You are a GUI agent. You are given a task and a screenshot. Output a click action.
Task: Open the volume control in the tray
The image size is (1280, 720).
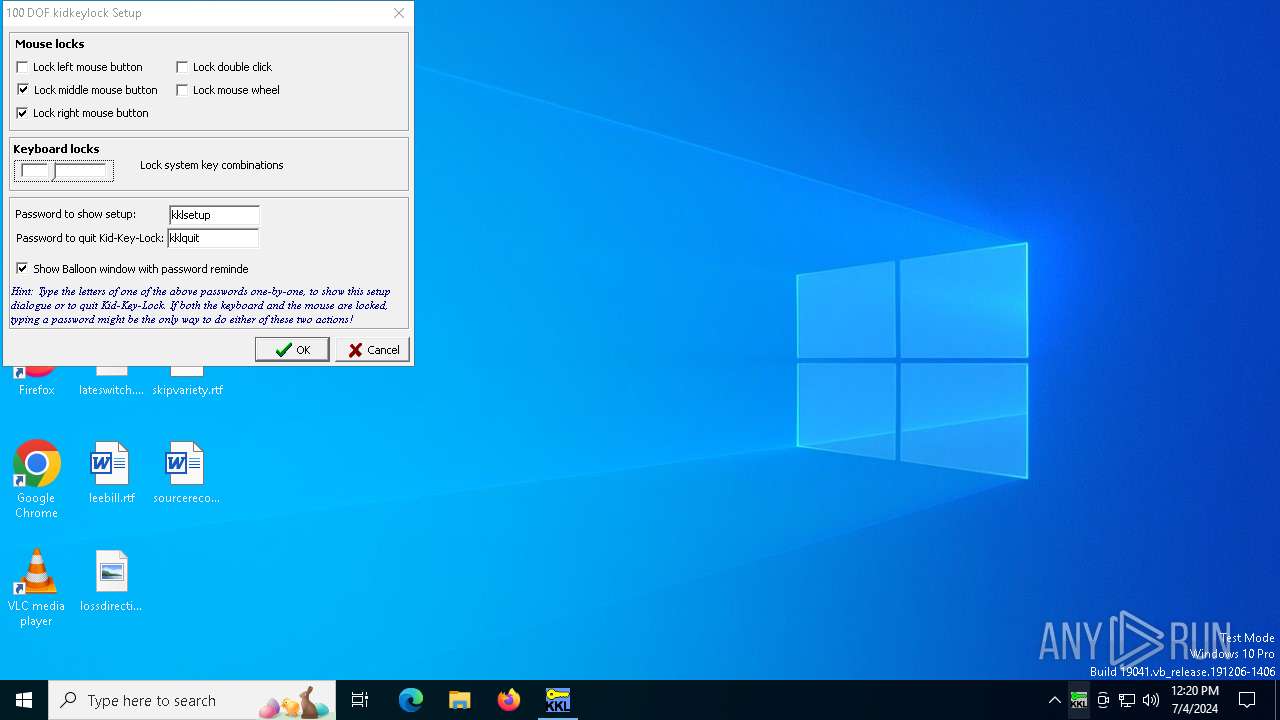click(1151, 700)
